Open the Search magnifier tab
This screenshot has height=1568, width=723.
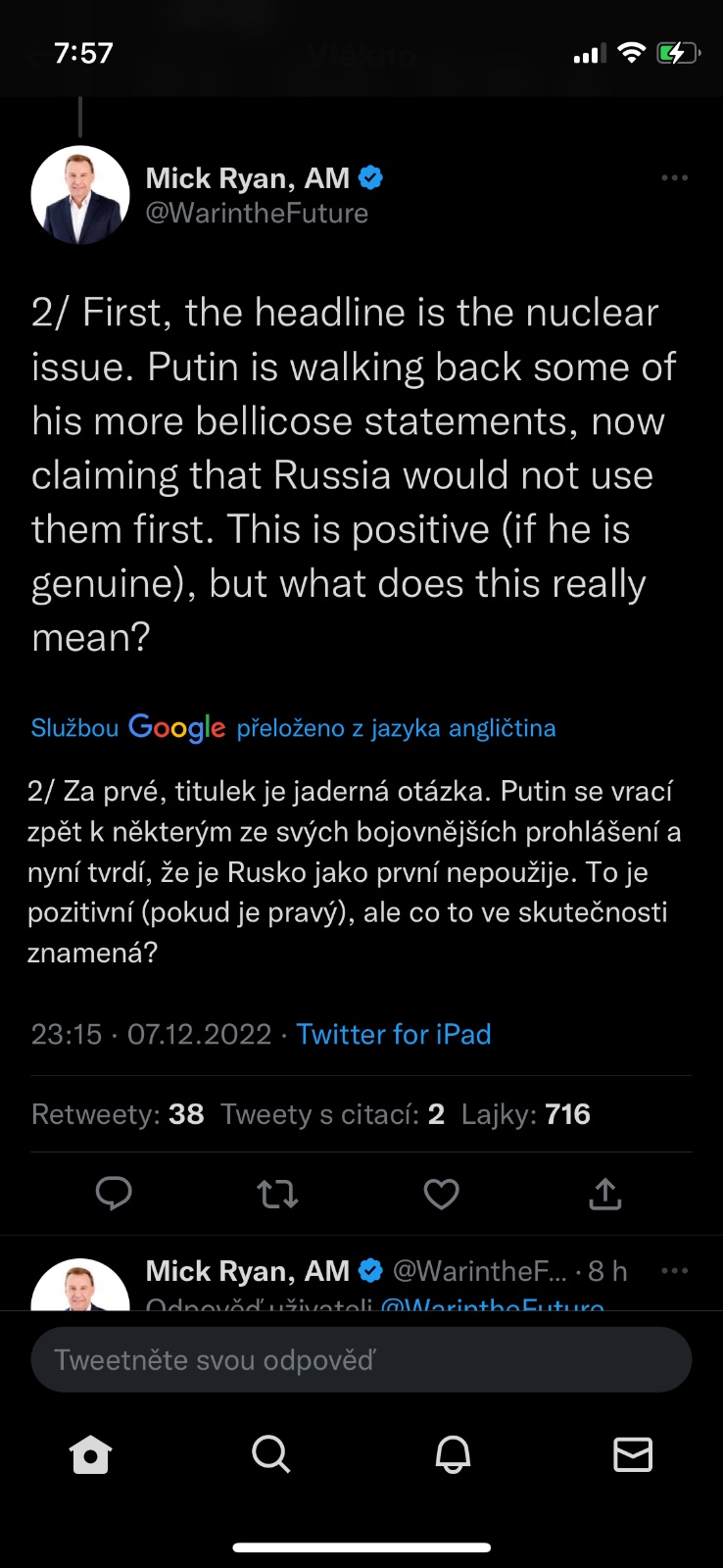[270, 1454]
